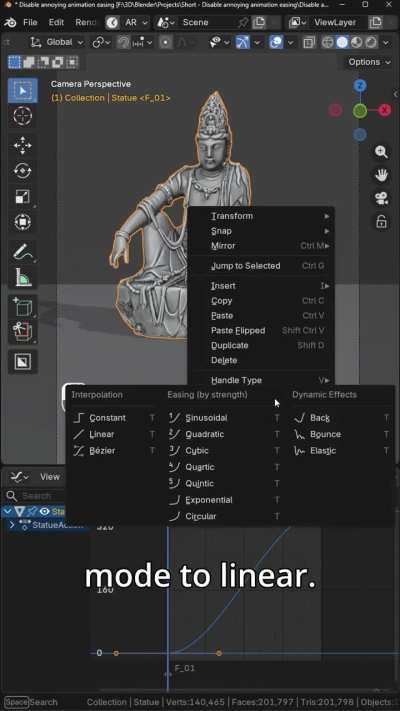Switch to material preview shading
Viewport: 400px width, 711px height.
pyautogui.click(x=356, y=42)
